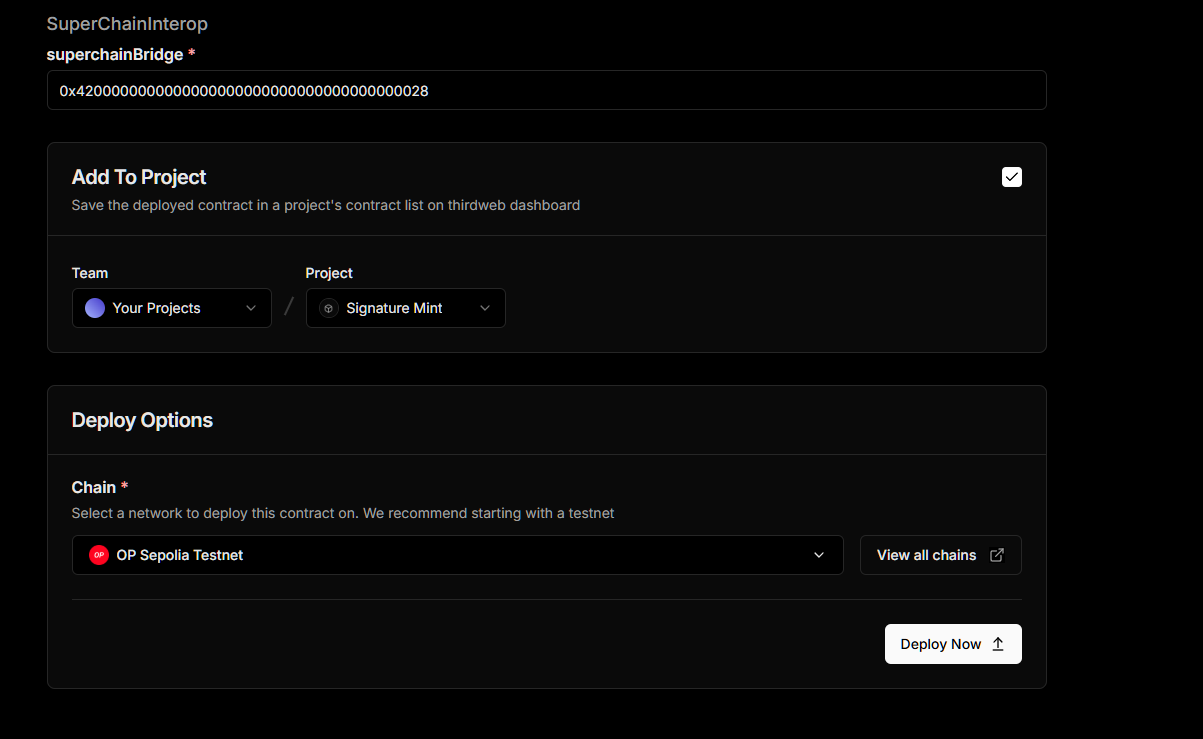Click the external link icon for chains
Image resolution: width=1203 pixels, height=739 pixels.
click(997, 555)
